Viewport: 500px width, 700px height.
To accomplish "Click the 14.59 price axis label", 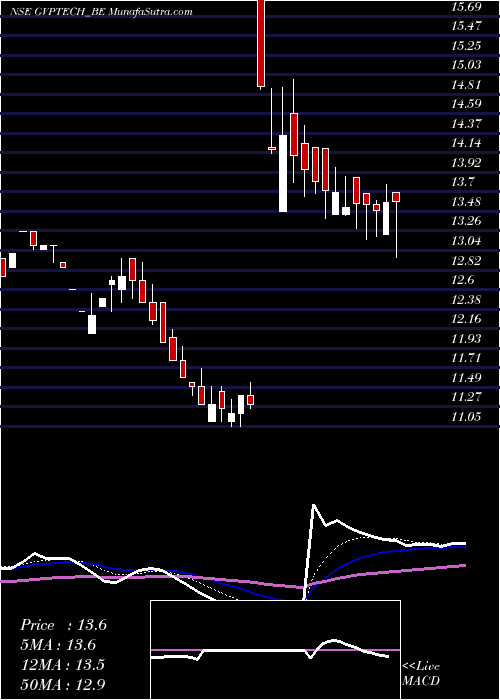I will [x=466, y=104].
